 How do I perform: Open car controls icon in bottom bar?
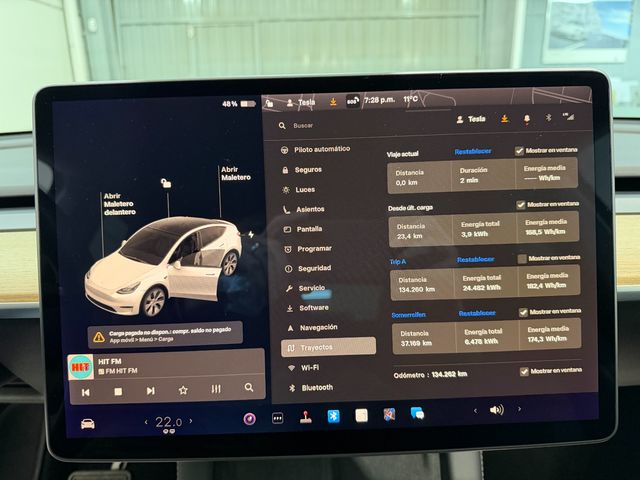click(x=87, y=424)
